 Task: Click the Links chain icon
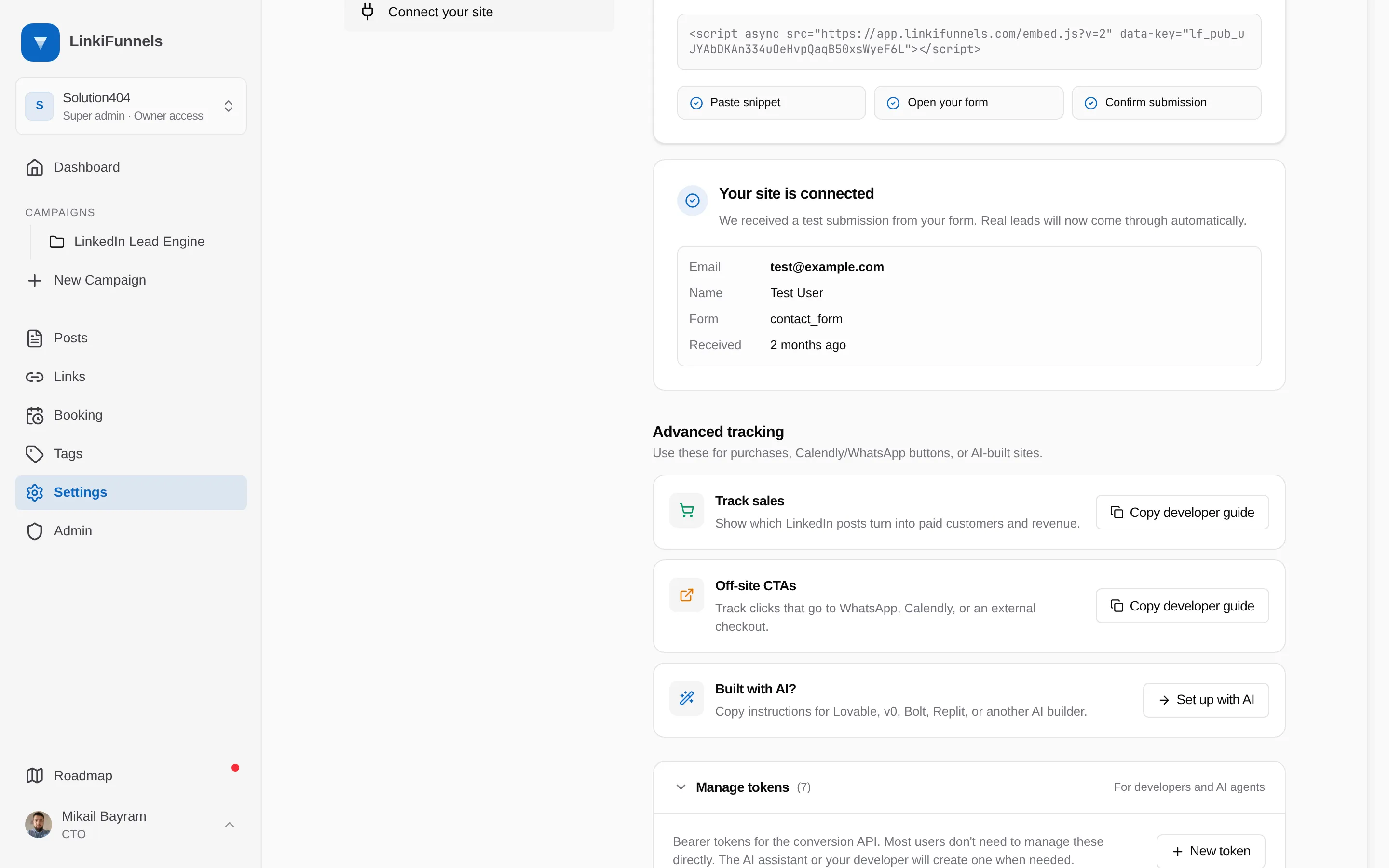click(34, 377)
